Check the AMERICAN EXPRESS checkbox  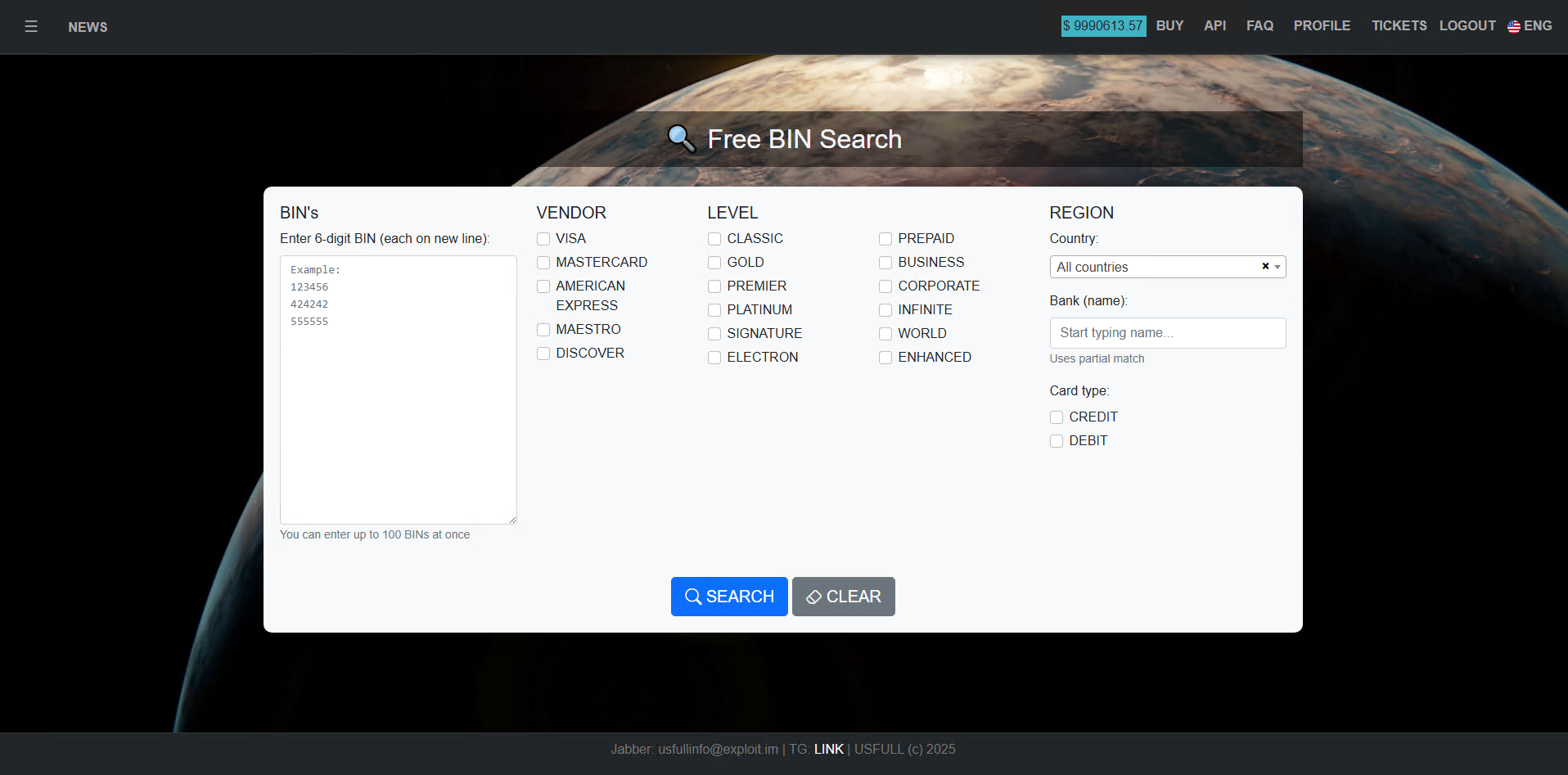click(x=543, y=286)
